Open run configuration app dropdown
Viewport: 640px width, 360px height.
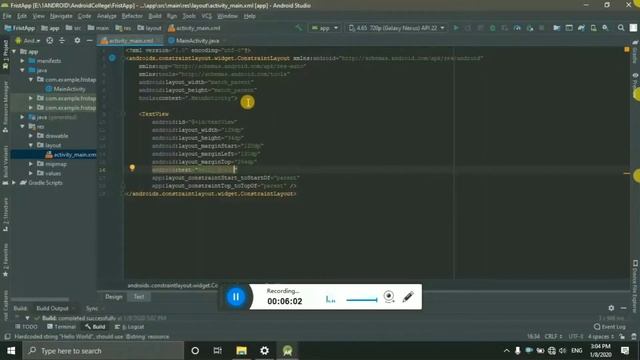325,28
